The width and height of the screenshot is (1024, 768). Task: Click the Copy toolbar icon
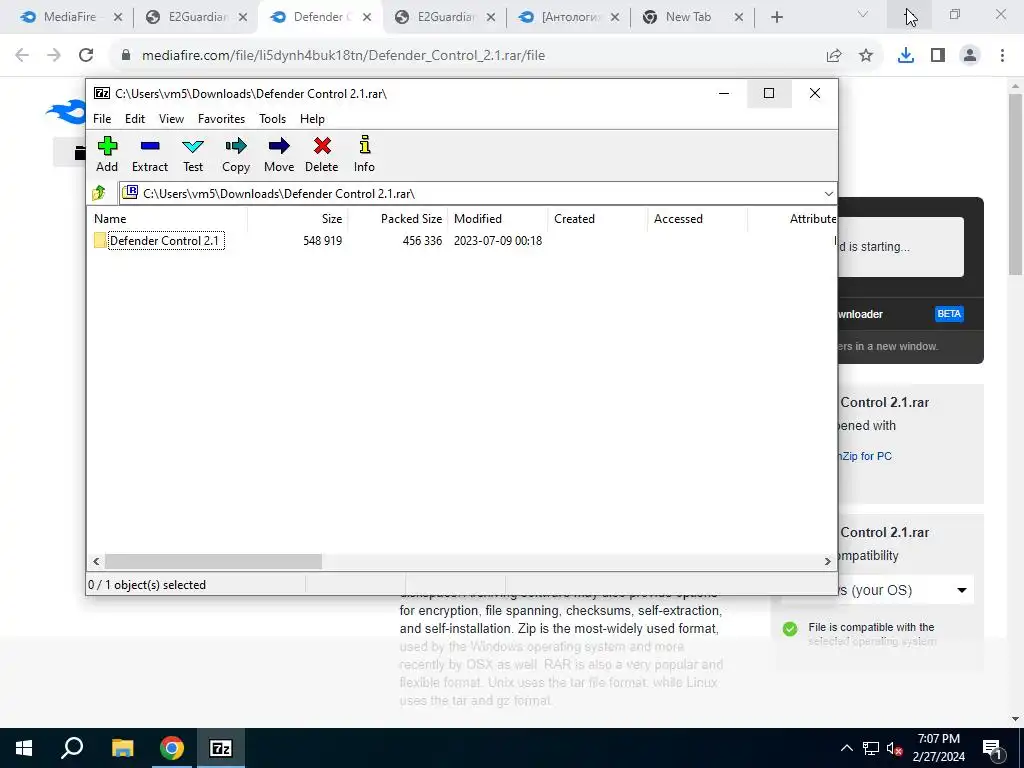[236, 155]
